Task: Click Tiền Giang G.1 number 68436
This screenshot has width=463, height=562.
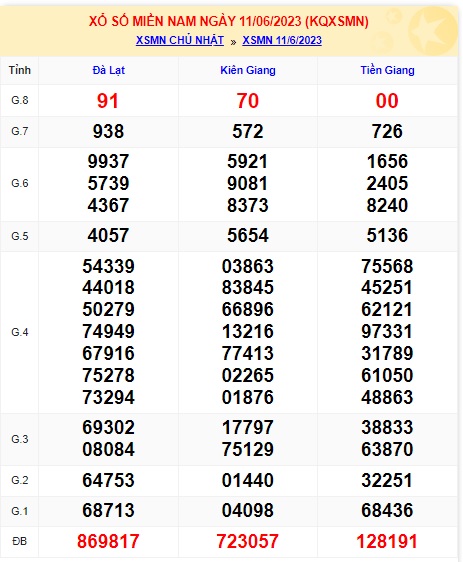Action: (x=387, y=510)
